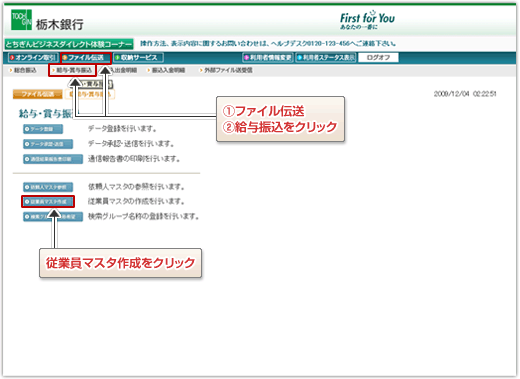Click the text 従業員マスタの作成を行います。
The width and height of the screenshot is (520, 379).
pos(136,201)
